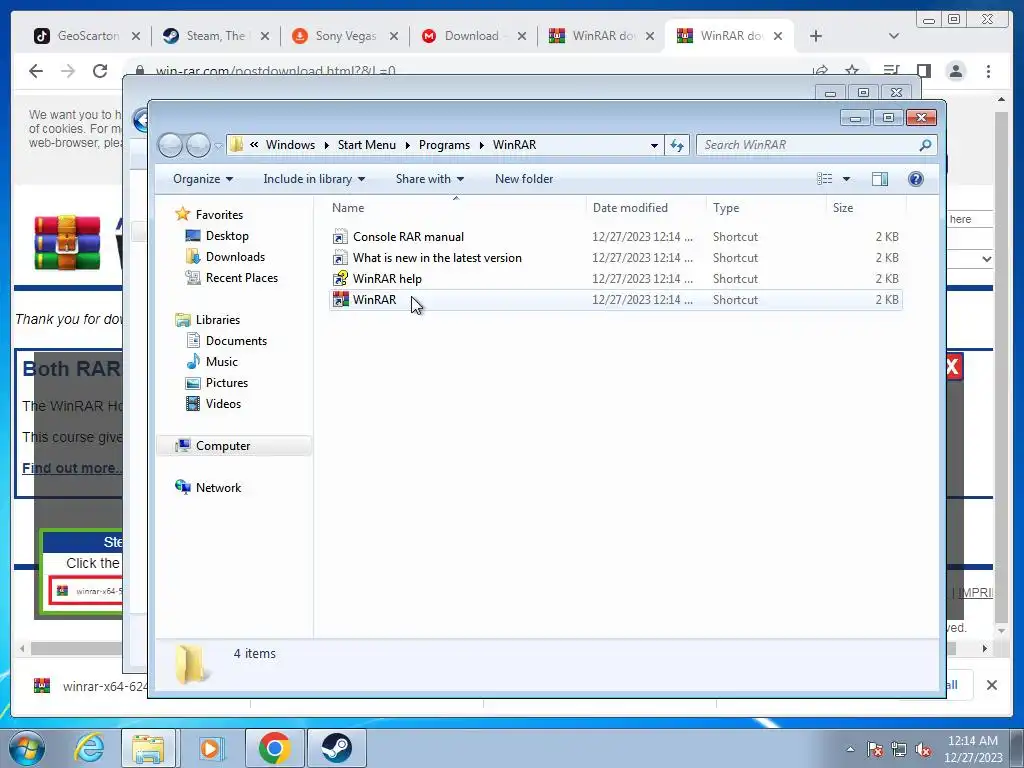1024x768 pixels.
Task: Toggle the preview pane icon in Explorer
Action: click(x=880, y=179)
